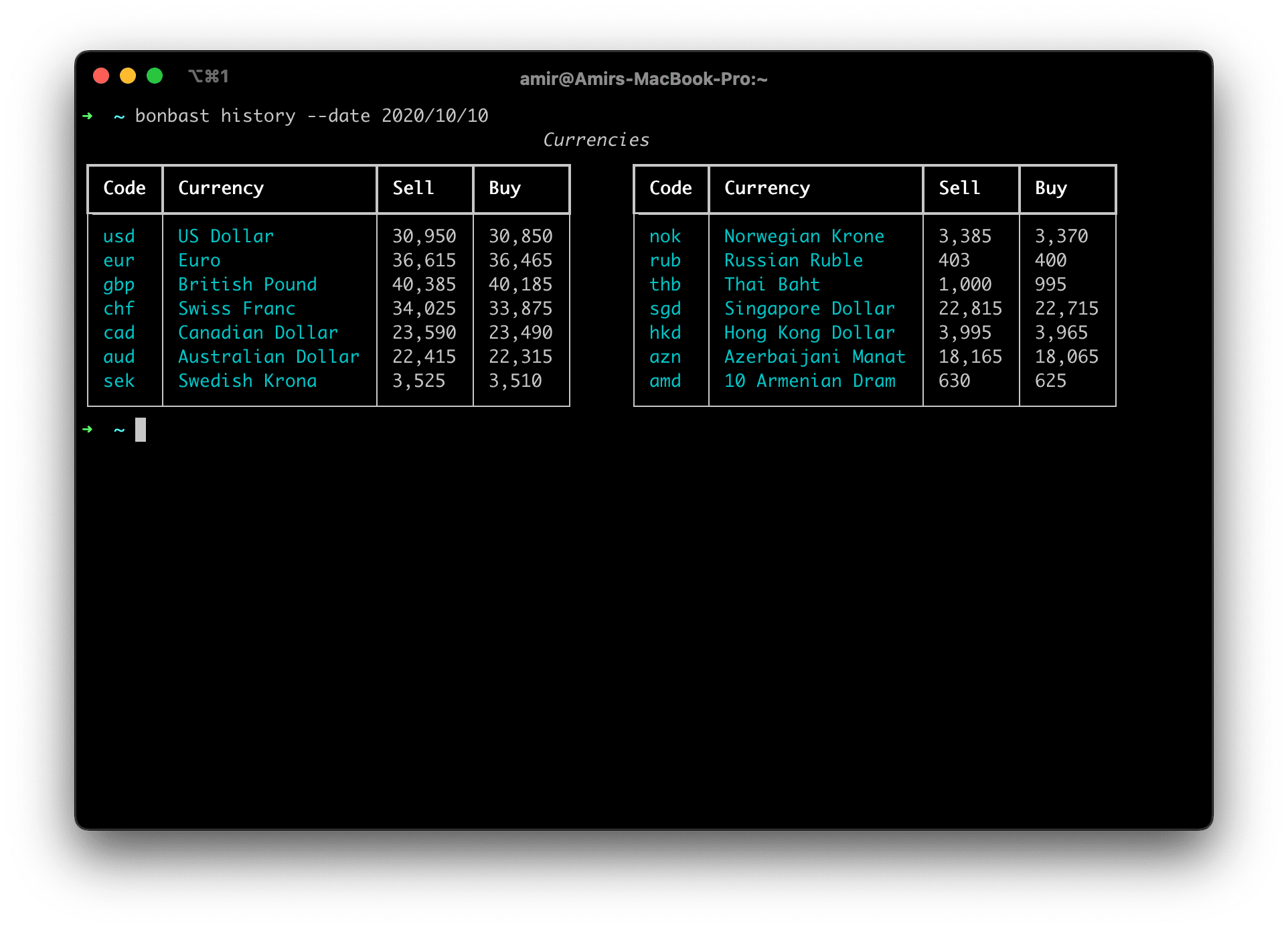Click the azn code cell

click(665, 357)
